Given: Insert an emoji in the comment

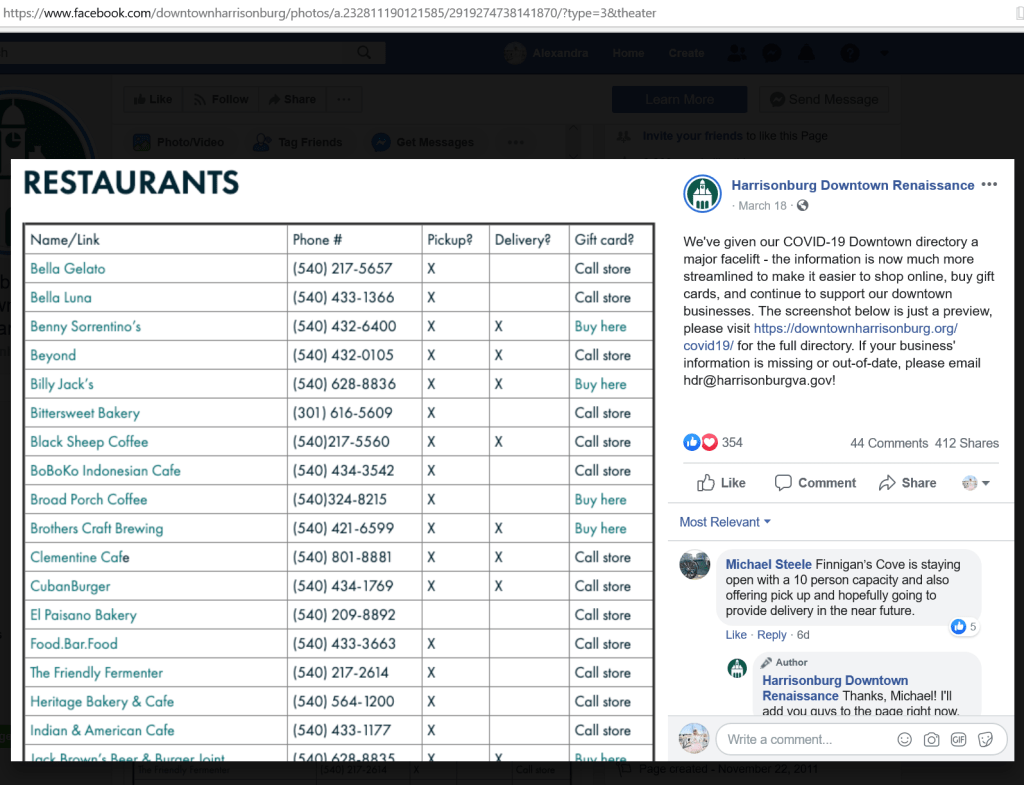Looking at the screenshot, I should pos(904,739).
